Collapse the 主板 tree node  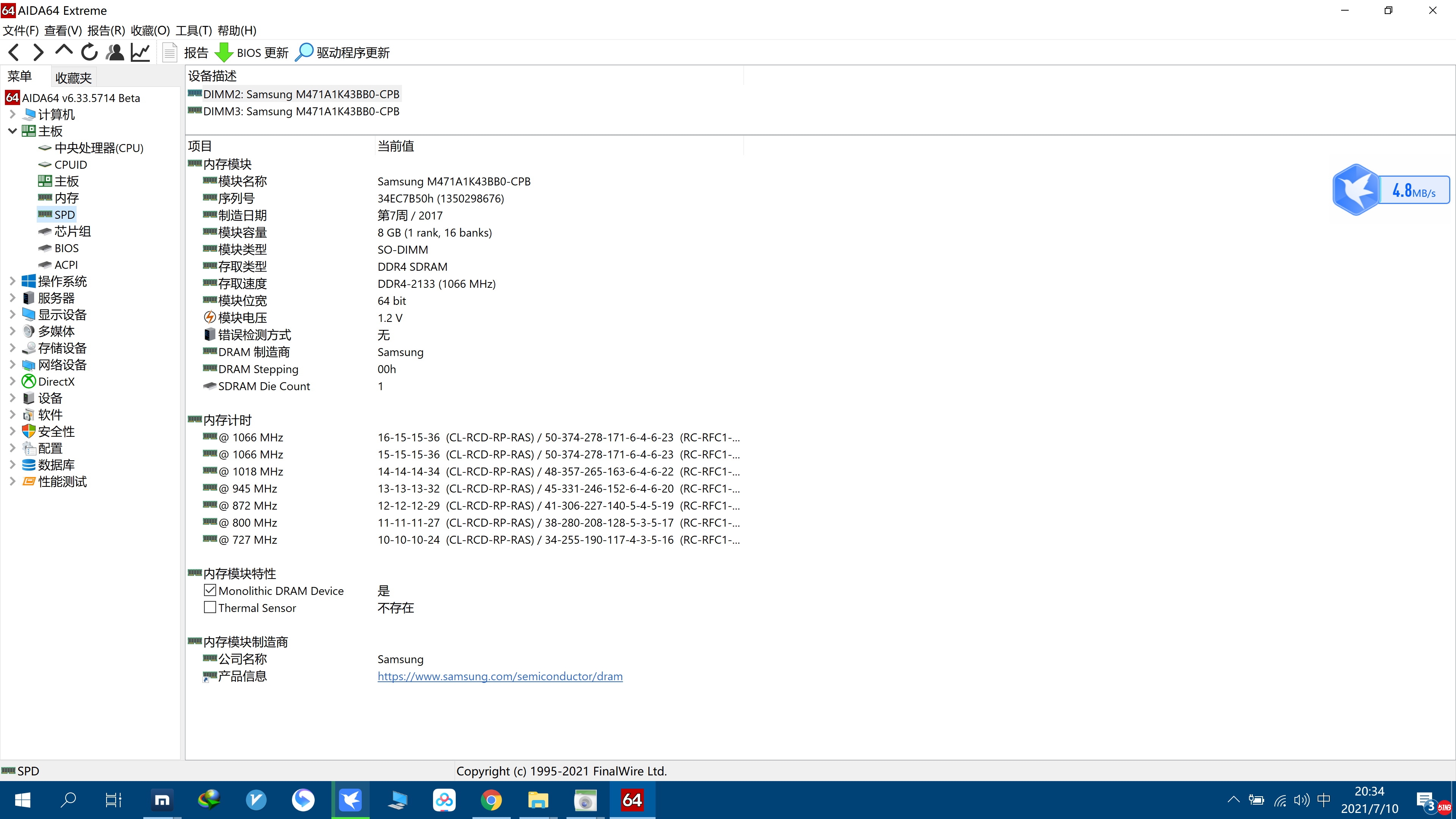(x=13, y=131)
